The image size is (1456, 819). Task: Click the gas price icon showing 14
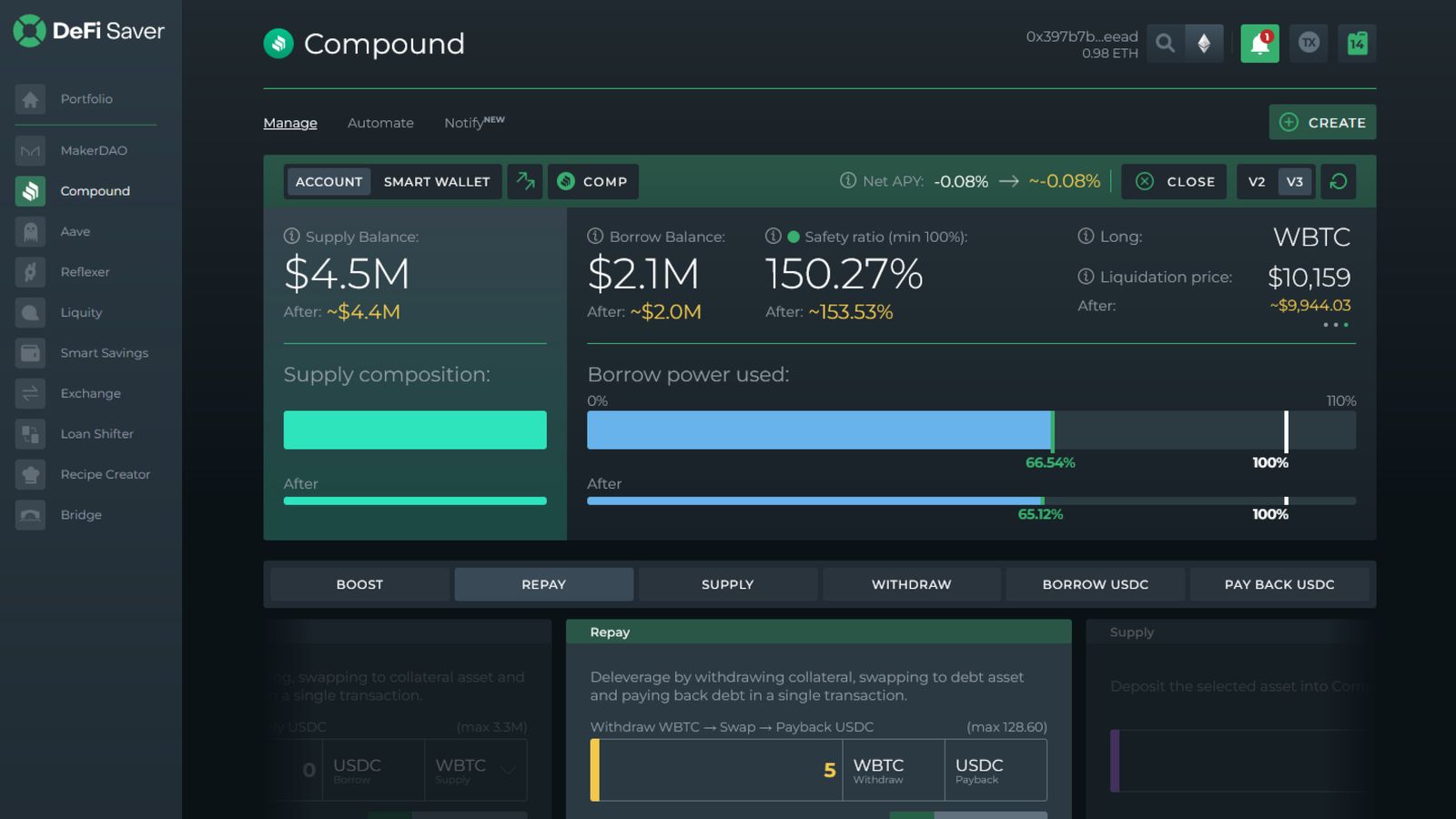(1357, 43)
